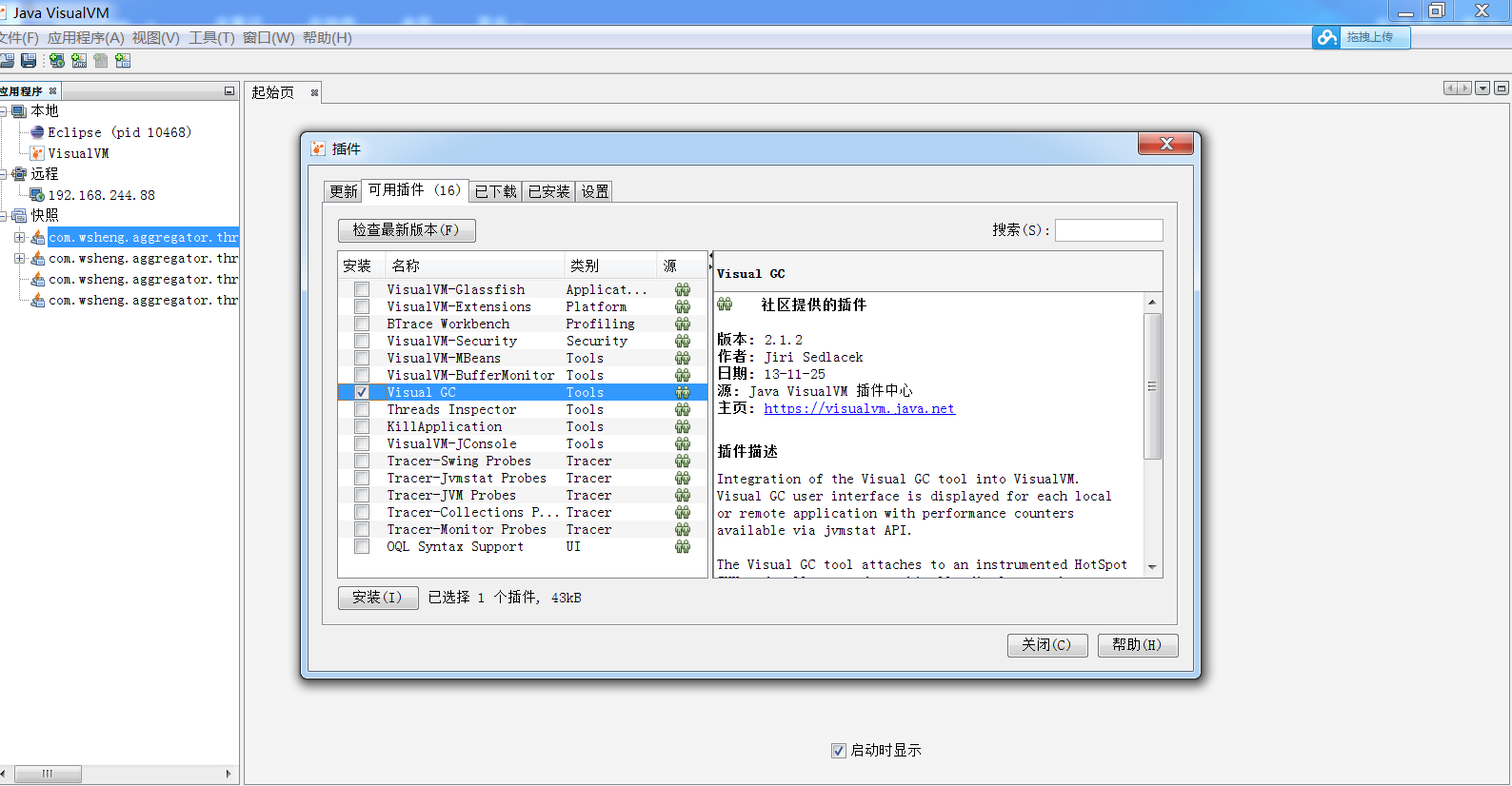Image resolution: width=1512 pixels, height=786 pixels.
Task: Check the VisualVM-JConsole checkbox
Action: pyautogui.click(x=362, y=443)
